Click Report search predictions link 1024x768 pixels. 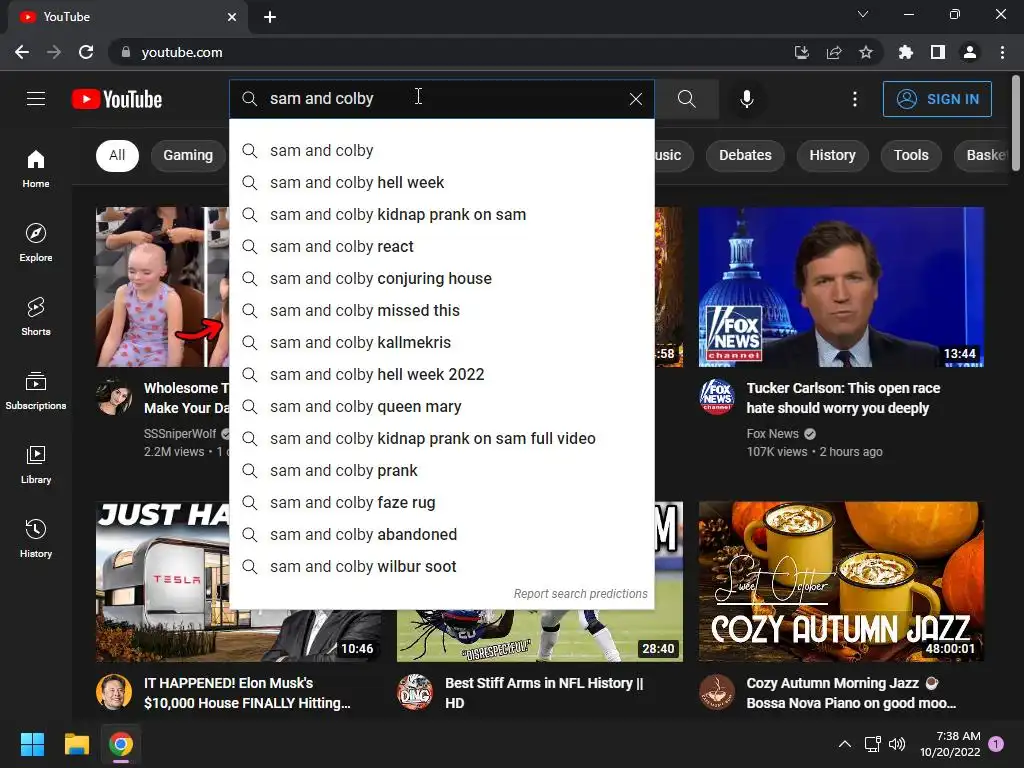[x=581, y=594]
